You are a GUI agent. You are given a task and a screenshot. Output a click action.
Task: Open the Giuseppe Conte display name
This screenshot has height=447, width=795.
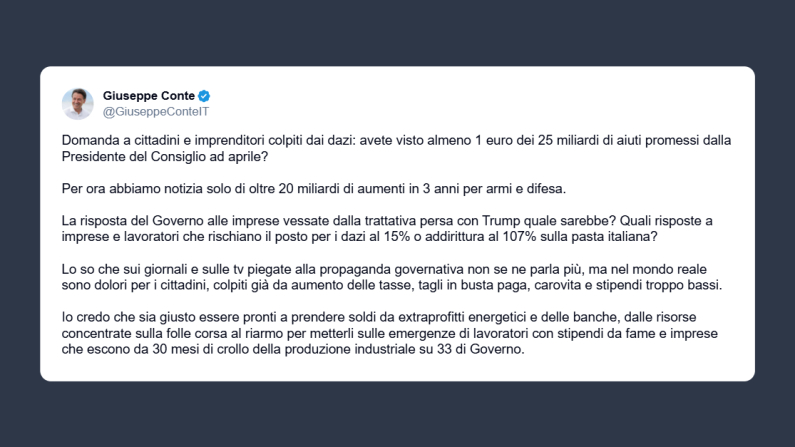pyautogui.click(x=149, y=96)
